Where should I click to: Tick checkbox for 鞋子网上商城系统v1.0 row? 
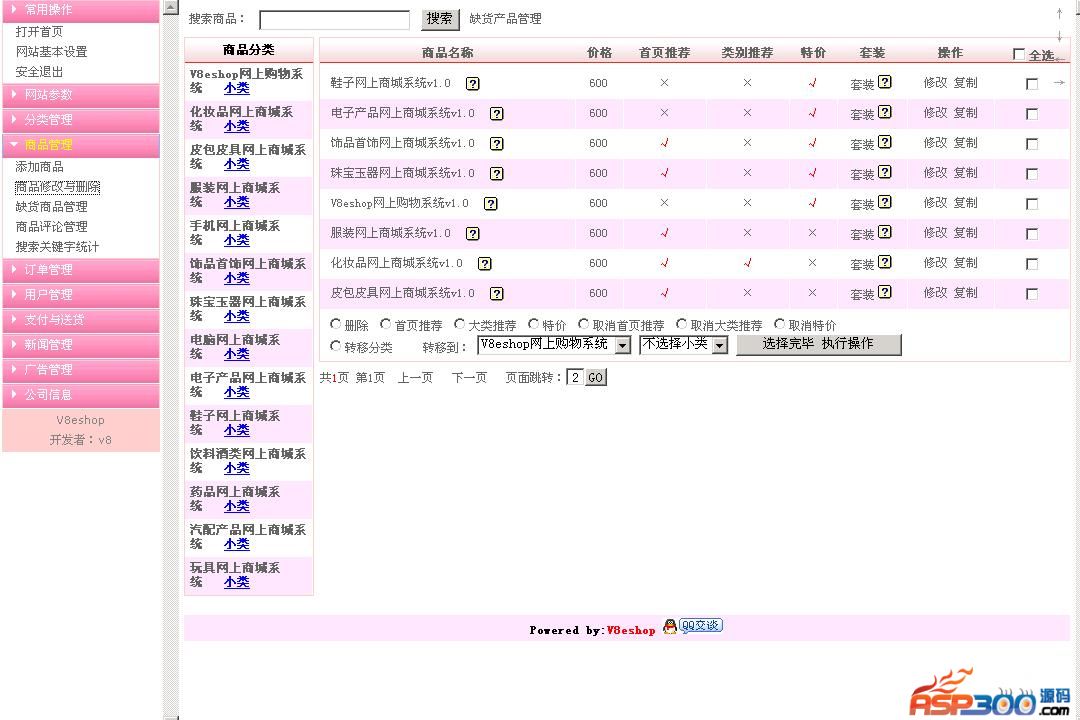coord(1032,84)
